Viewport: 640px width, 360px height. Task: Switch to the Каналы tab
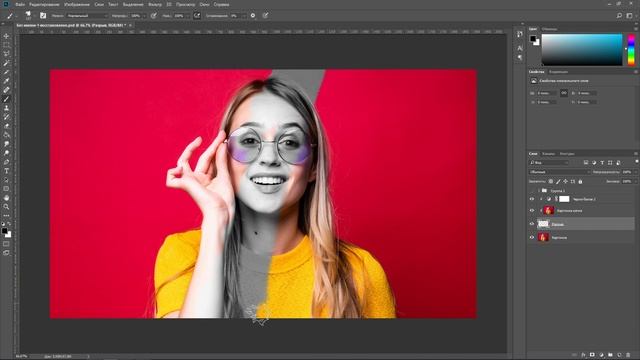[548, 154]
